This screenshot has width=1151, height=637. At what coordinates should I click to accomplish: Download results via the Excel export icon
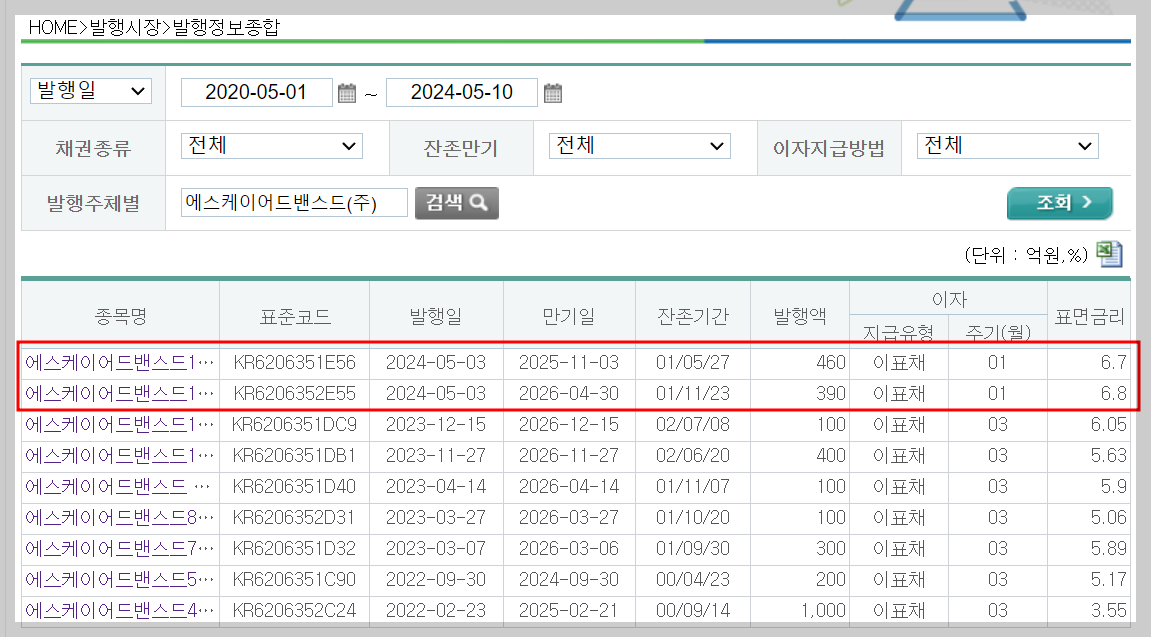coord(1109,254)
